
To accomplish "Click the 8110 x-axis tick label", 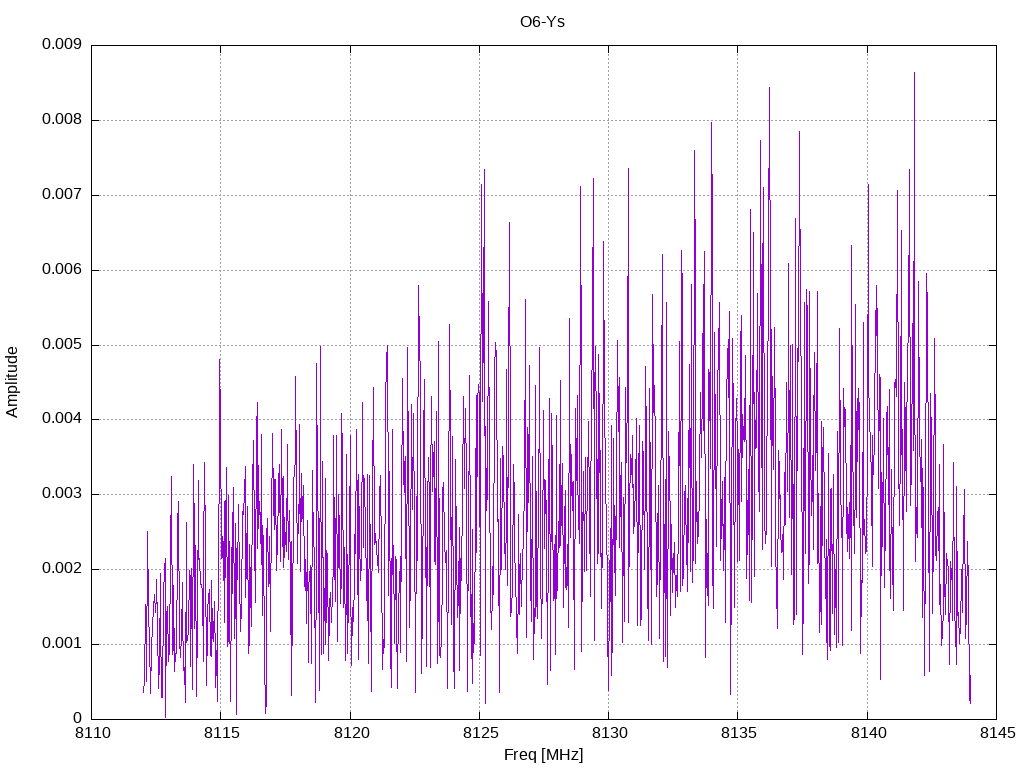I will pos(92,733).
